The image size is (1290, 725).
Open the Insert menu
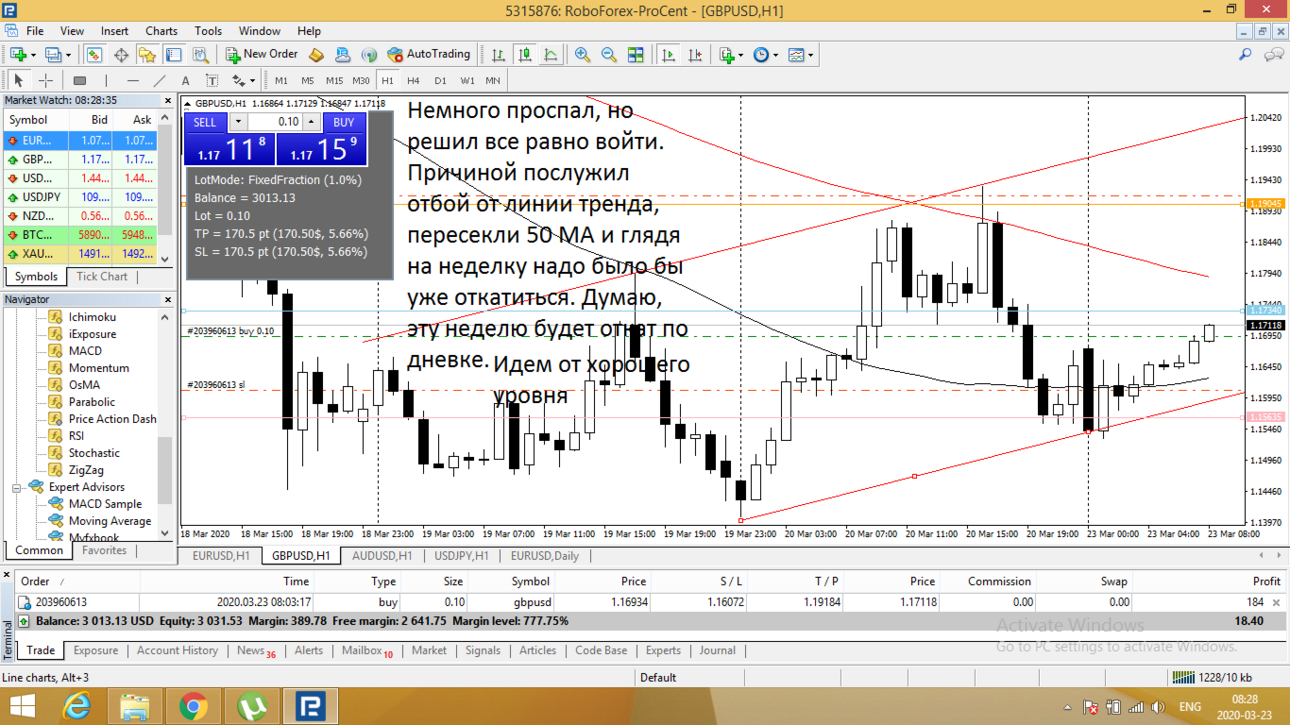click(x=114, y=31)
